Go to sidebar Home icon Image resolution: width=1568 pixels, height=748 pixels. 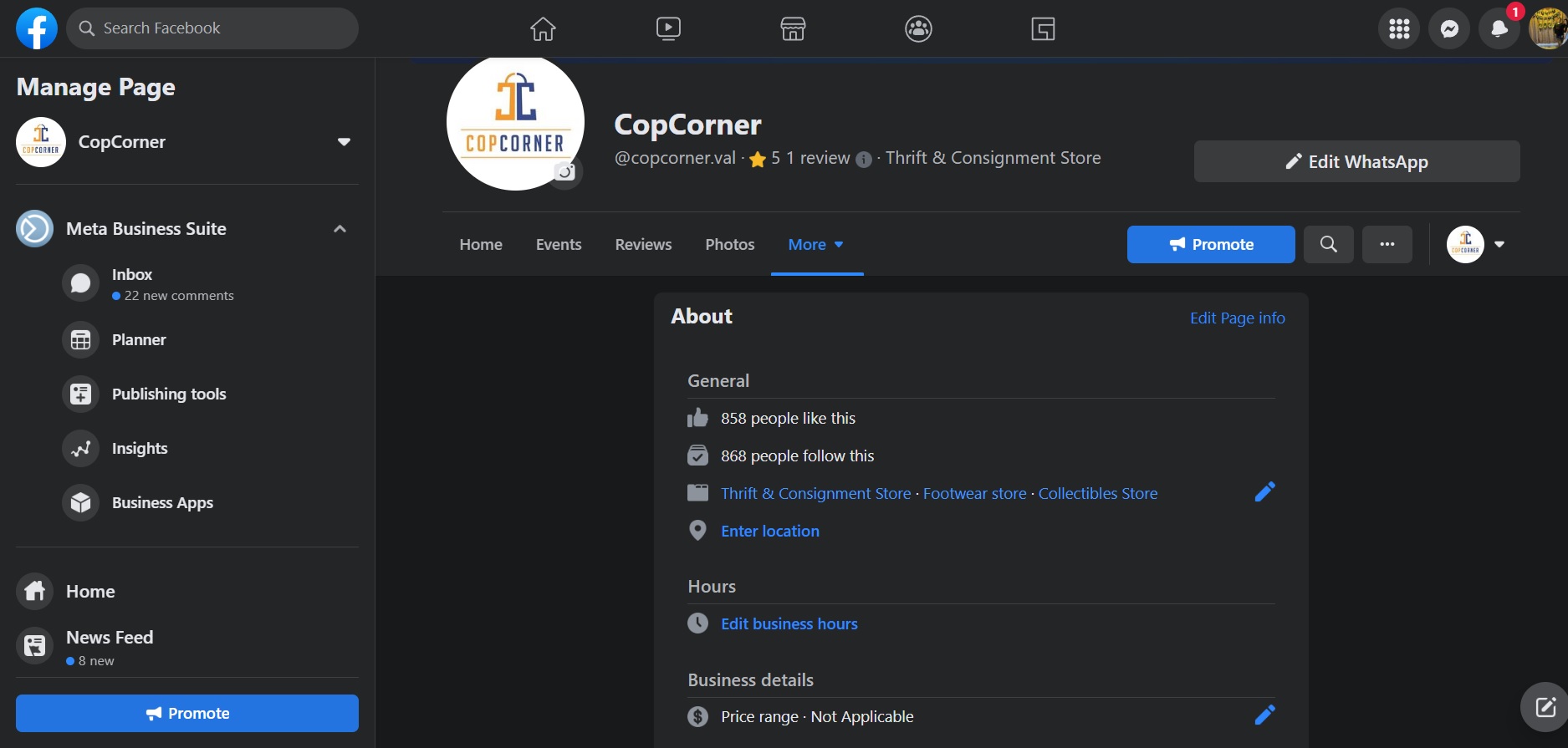pos(34,592)
